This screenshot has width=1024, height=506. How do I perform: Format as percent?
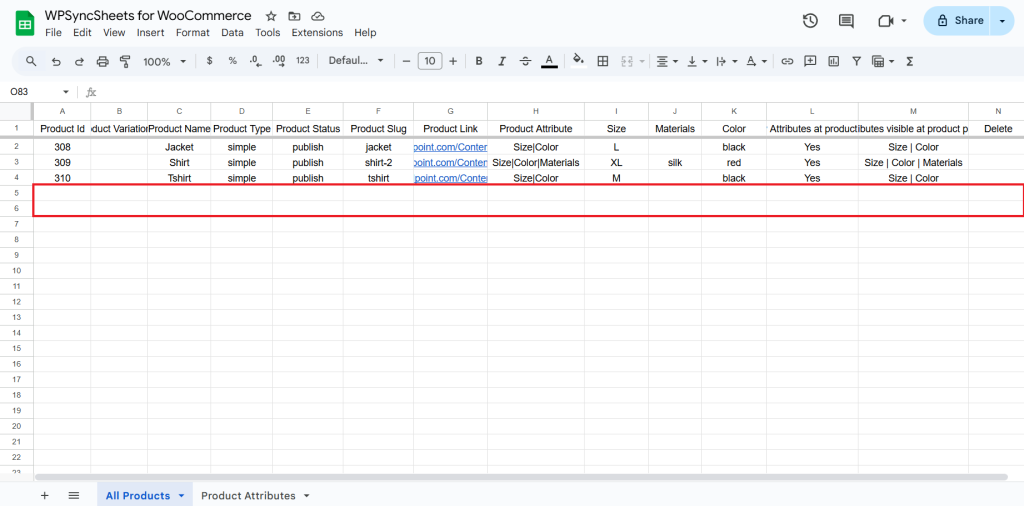coord(232,61)
